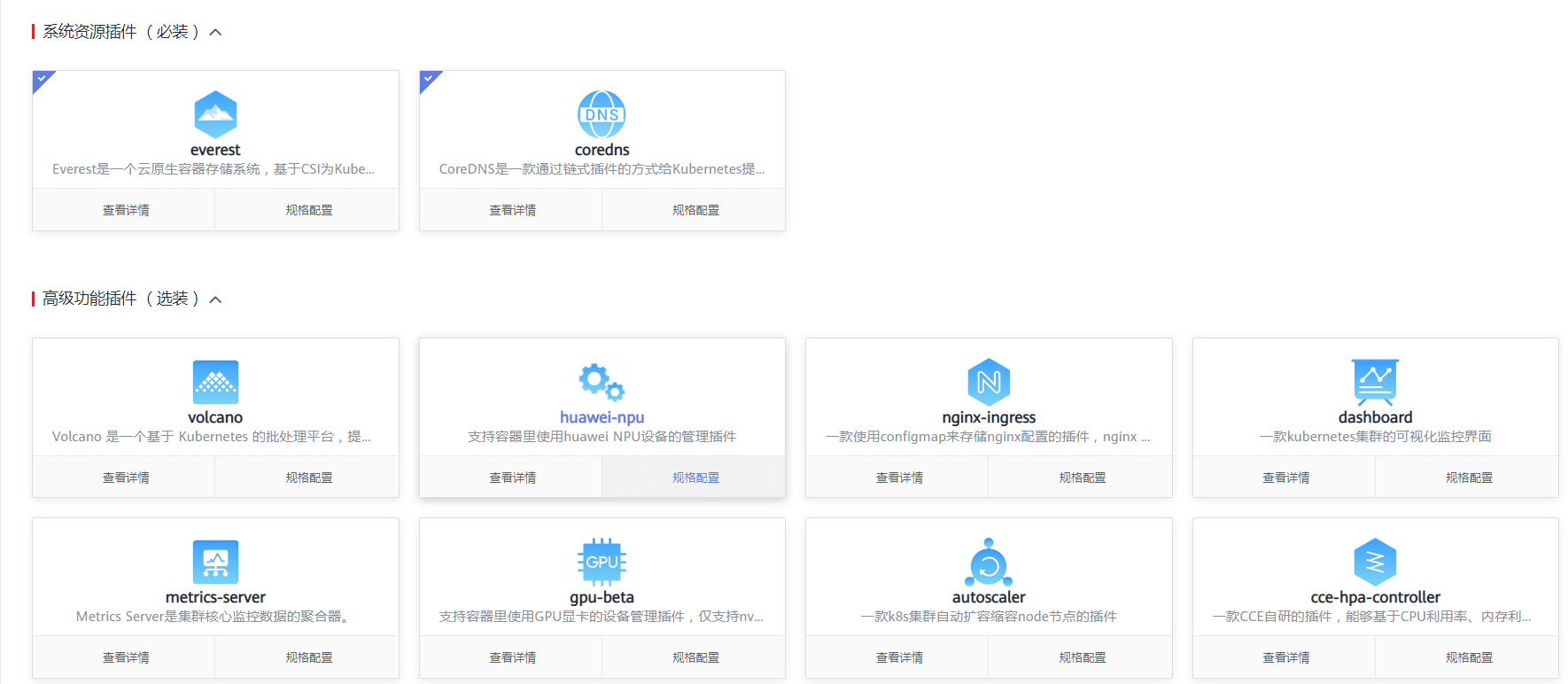The height and width of the screenshot is (684, 1568).
Task: Configure 规格配置 for nginx-ingress
Action: pyautogui.click(x=1082, y=478)
